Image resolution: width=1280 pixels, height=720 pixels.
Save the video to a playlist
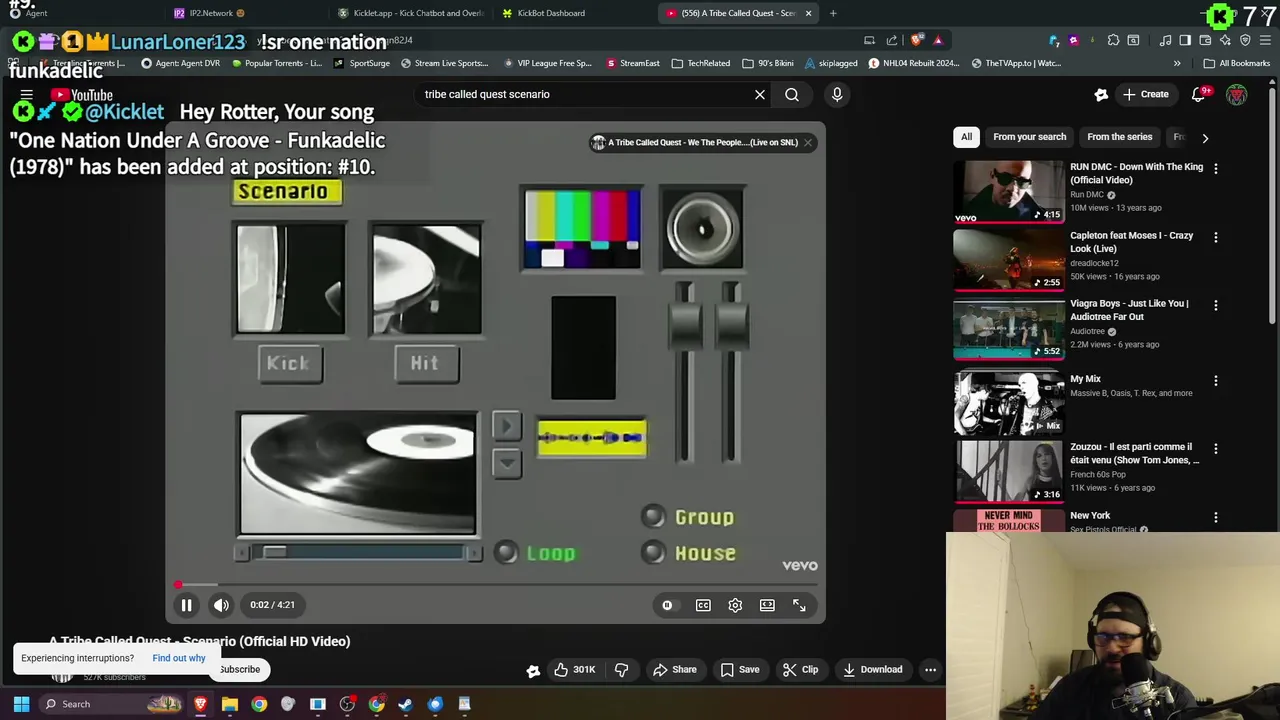740,670
